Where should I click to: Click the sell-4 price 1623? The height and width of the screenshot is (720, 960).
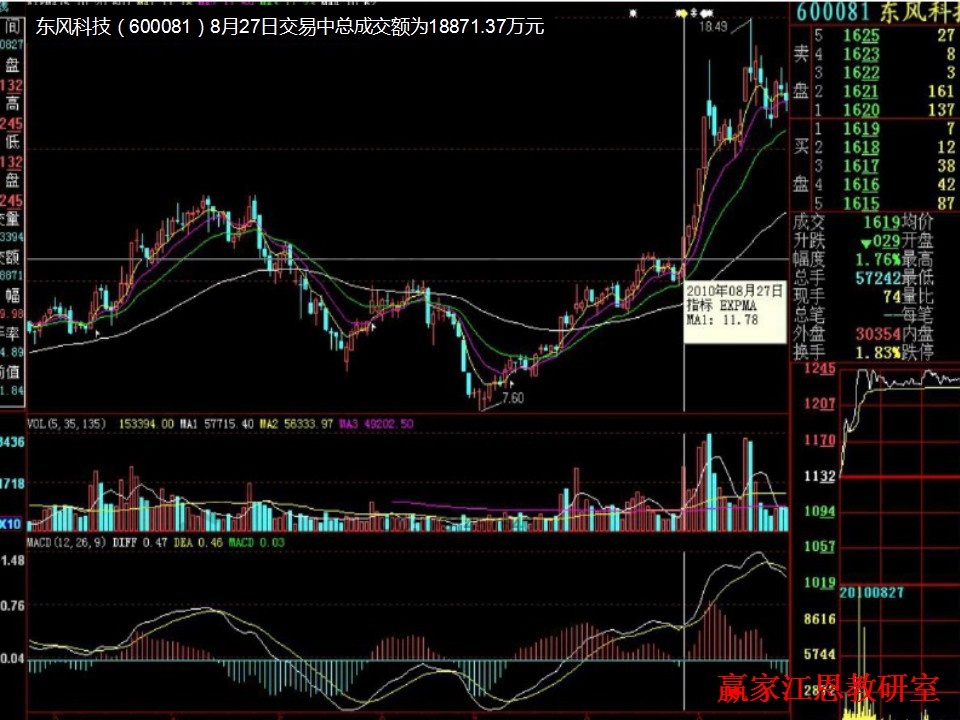coord(861,54)
